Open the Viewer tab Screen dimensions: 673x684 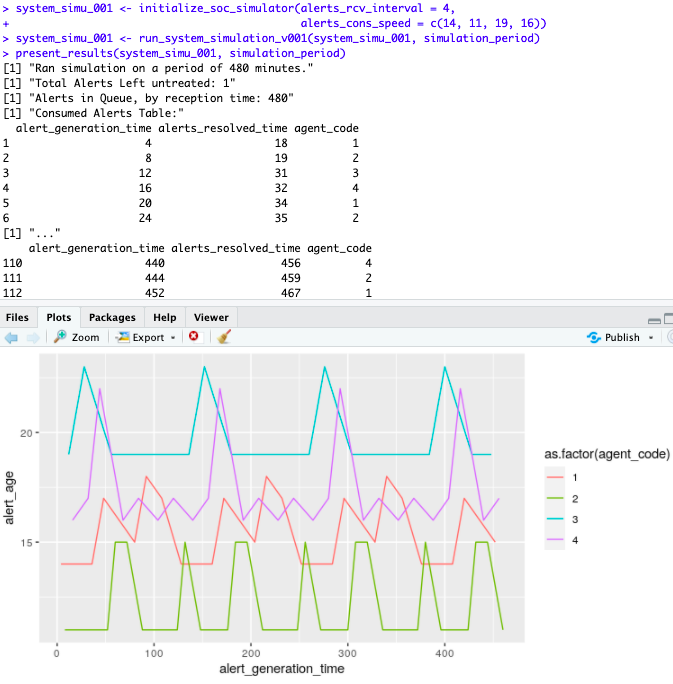[x=211, y=317]
